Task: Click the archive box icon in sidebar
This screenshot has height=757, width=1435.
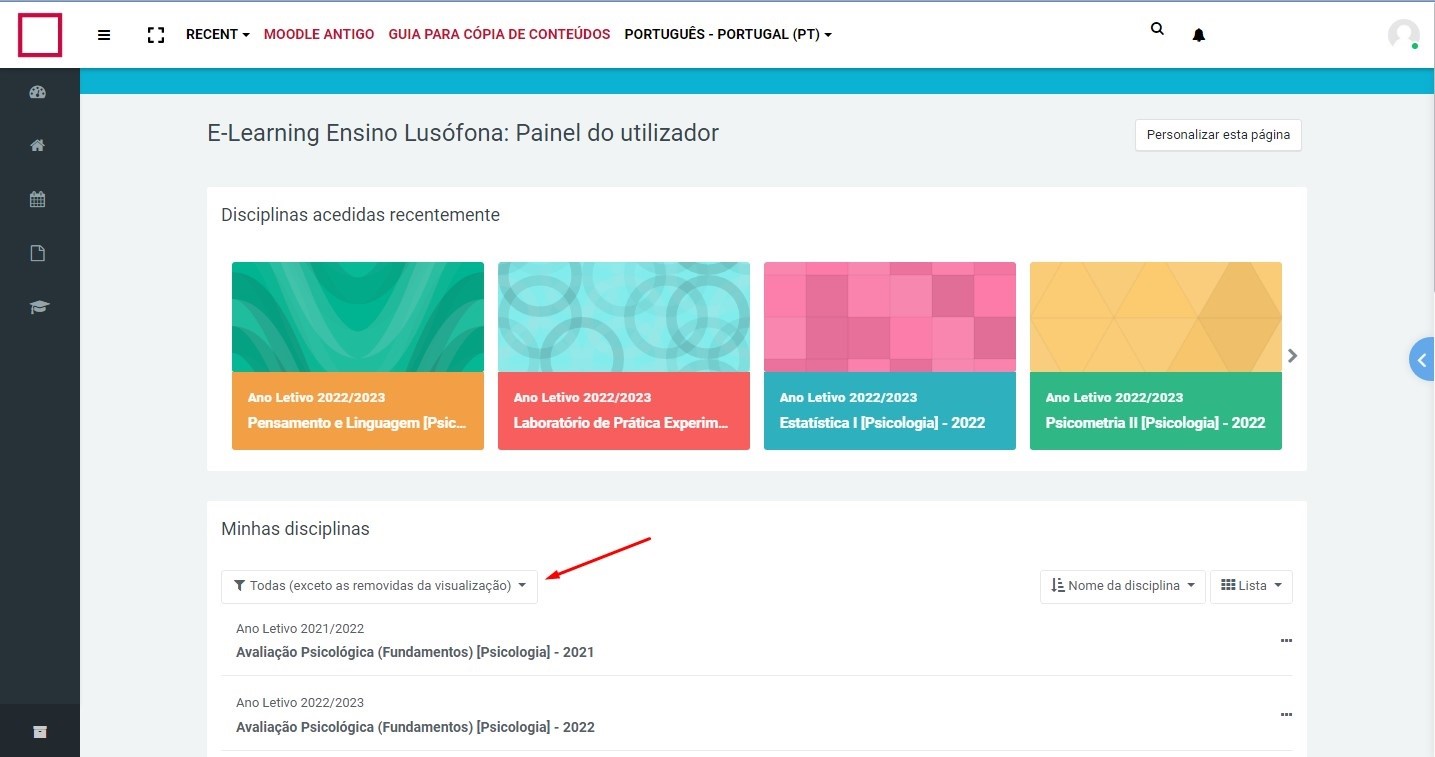Action: 39,731
